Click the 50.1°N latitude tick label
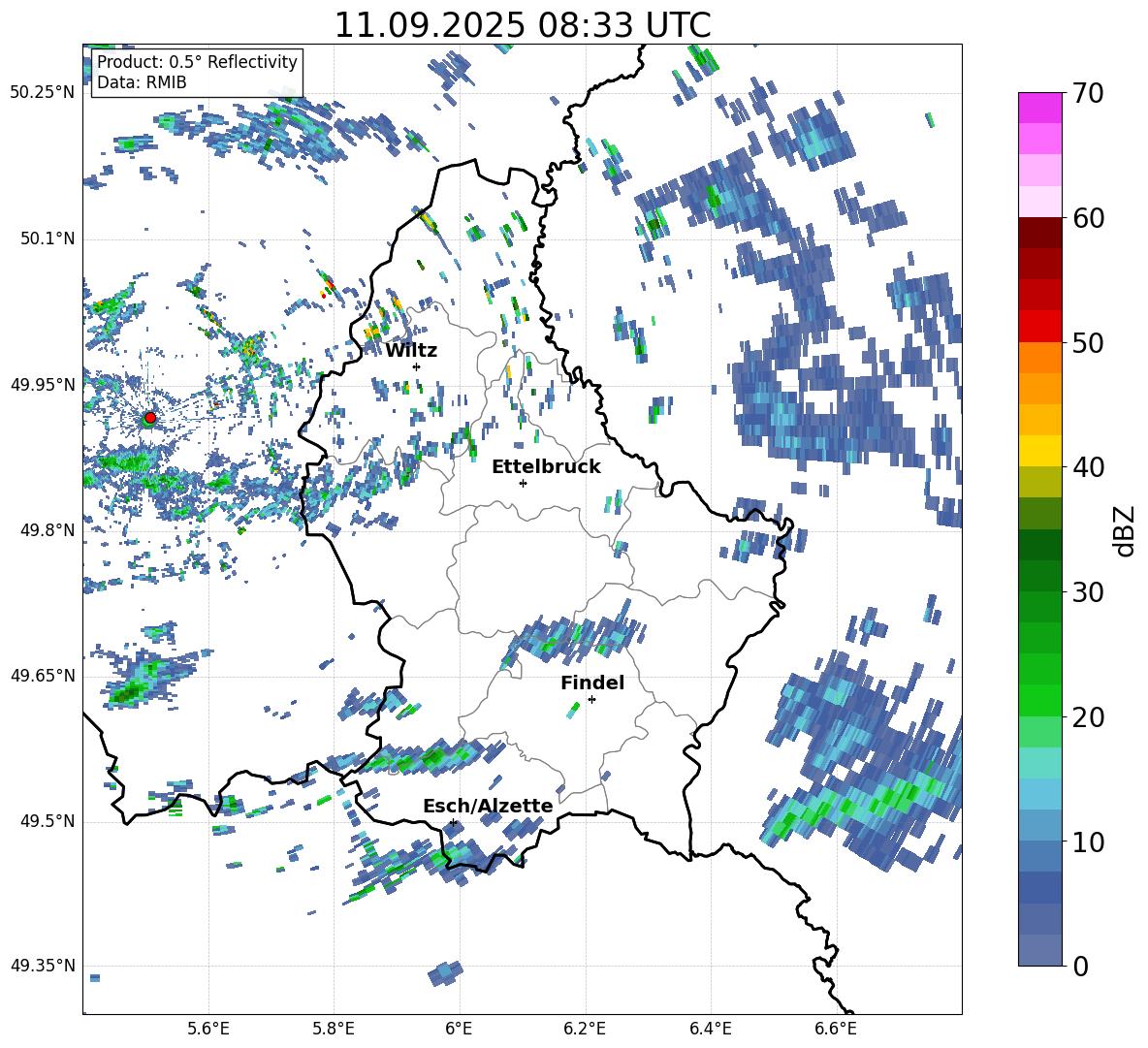The height and width of the screenshot is (1048, 1148). (x=47, y=238)
